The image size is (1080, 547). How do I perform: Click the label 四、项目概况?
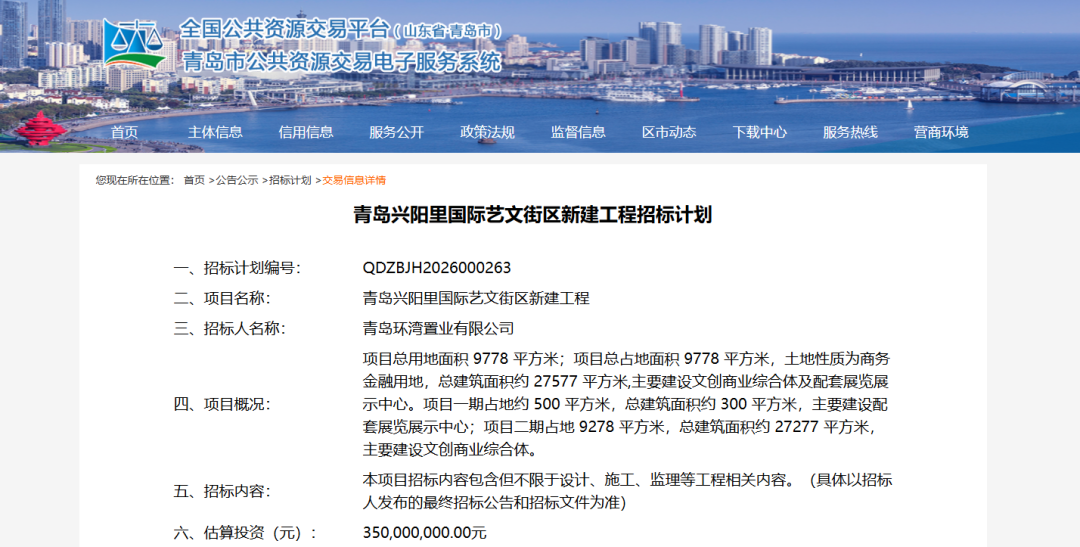pyautogui.click(x=222, y=404)
